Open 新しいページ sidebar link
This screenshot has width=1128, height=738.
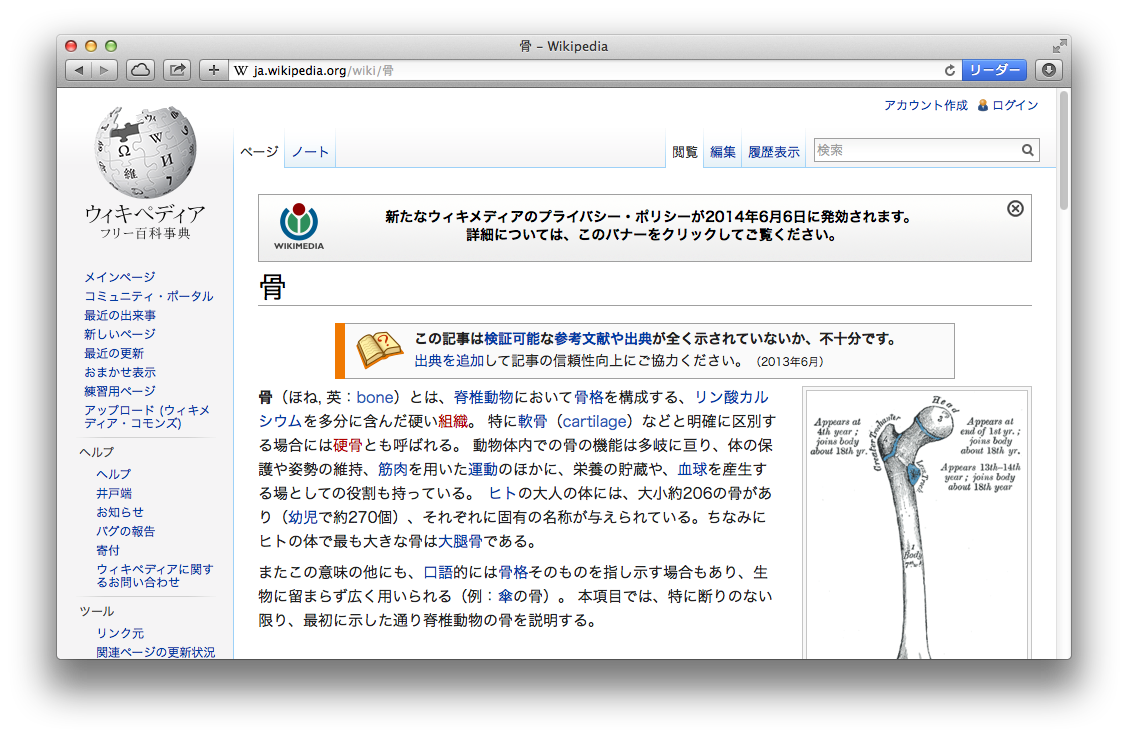pos(119,334)
